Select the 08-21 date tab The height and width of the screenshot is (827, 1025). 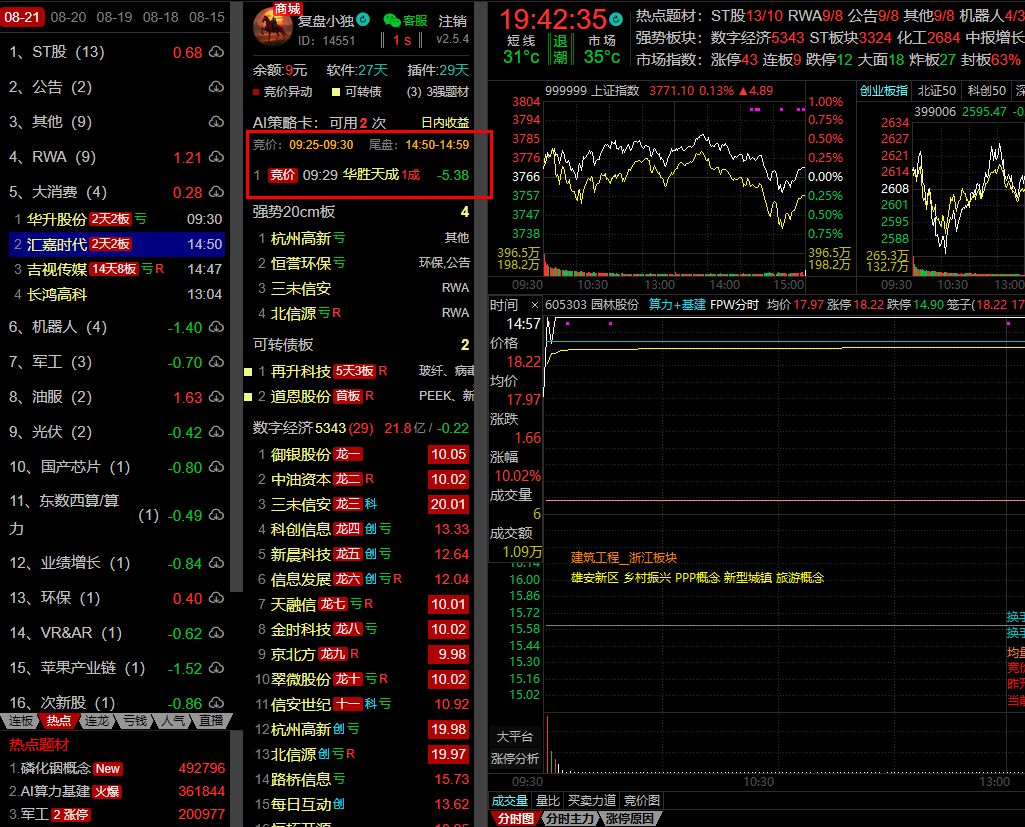[x=22, y=17]
